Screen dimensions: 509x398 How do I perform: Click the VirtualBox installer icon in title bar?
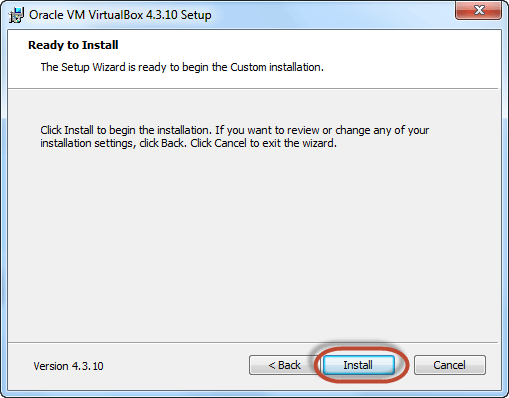(x=16, y=15)
